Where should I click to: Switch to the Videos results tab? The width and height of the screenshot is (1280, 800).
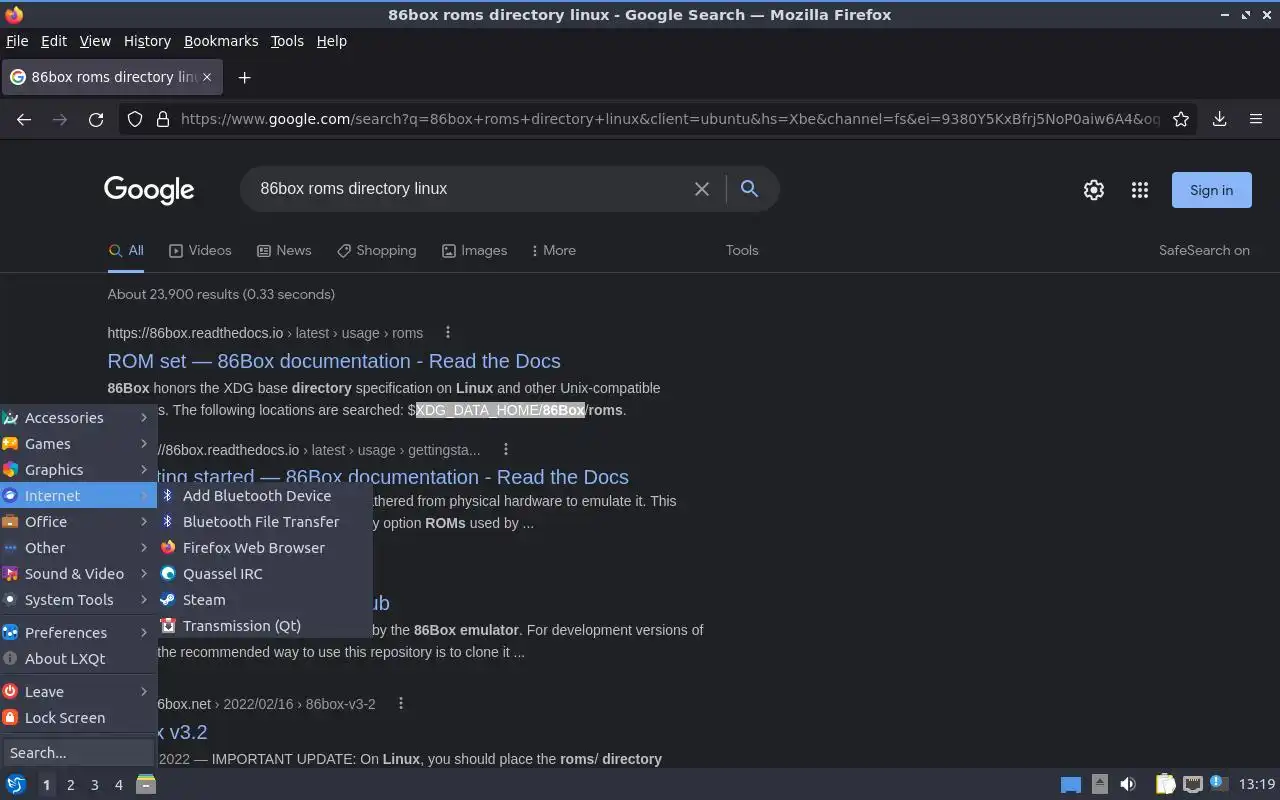coord(200,251)
